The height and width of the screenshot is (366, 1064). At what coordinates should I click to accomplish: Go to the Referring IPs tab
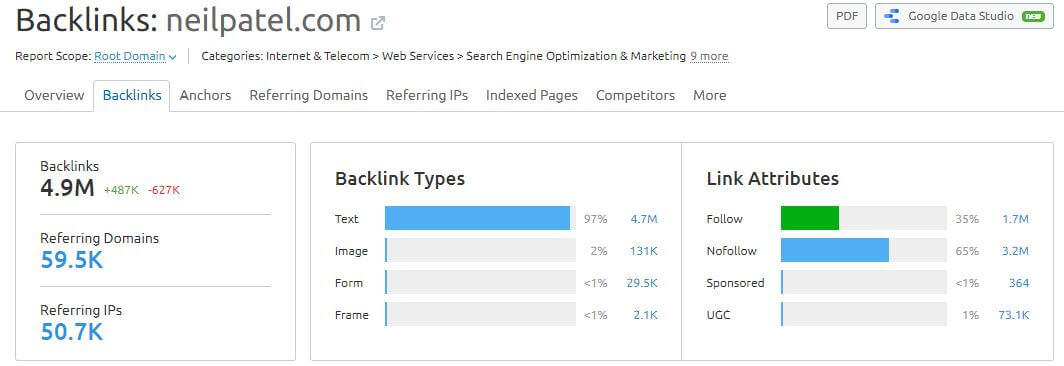tap(427, 96)
